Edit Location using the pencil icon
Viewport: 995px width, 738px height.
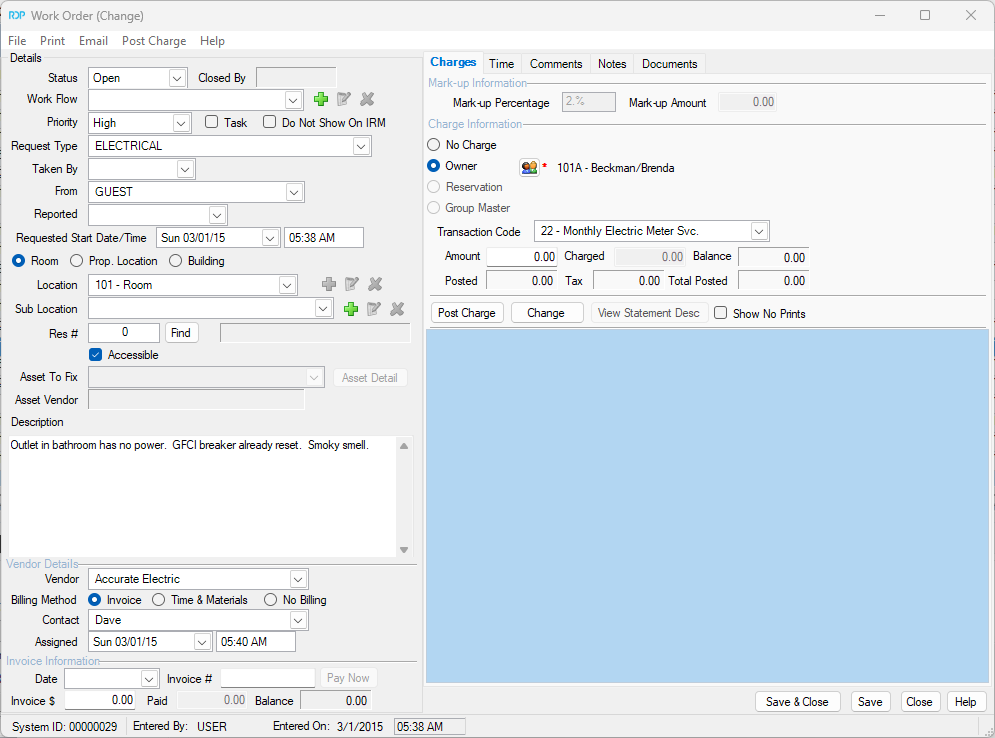[352, 284]
